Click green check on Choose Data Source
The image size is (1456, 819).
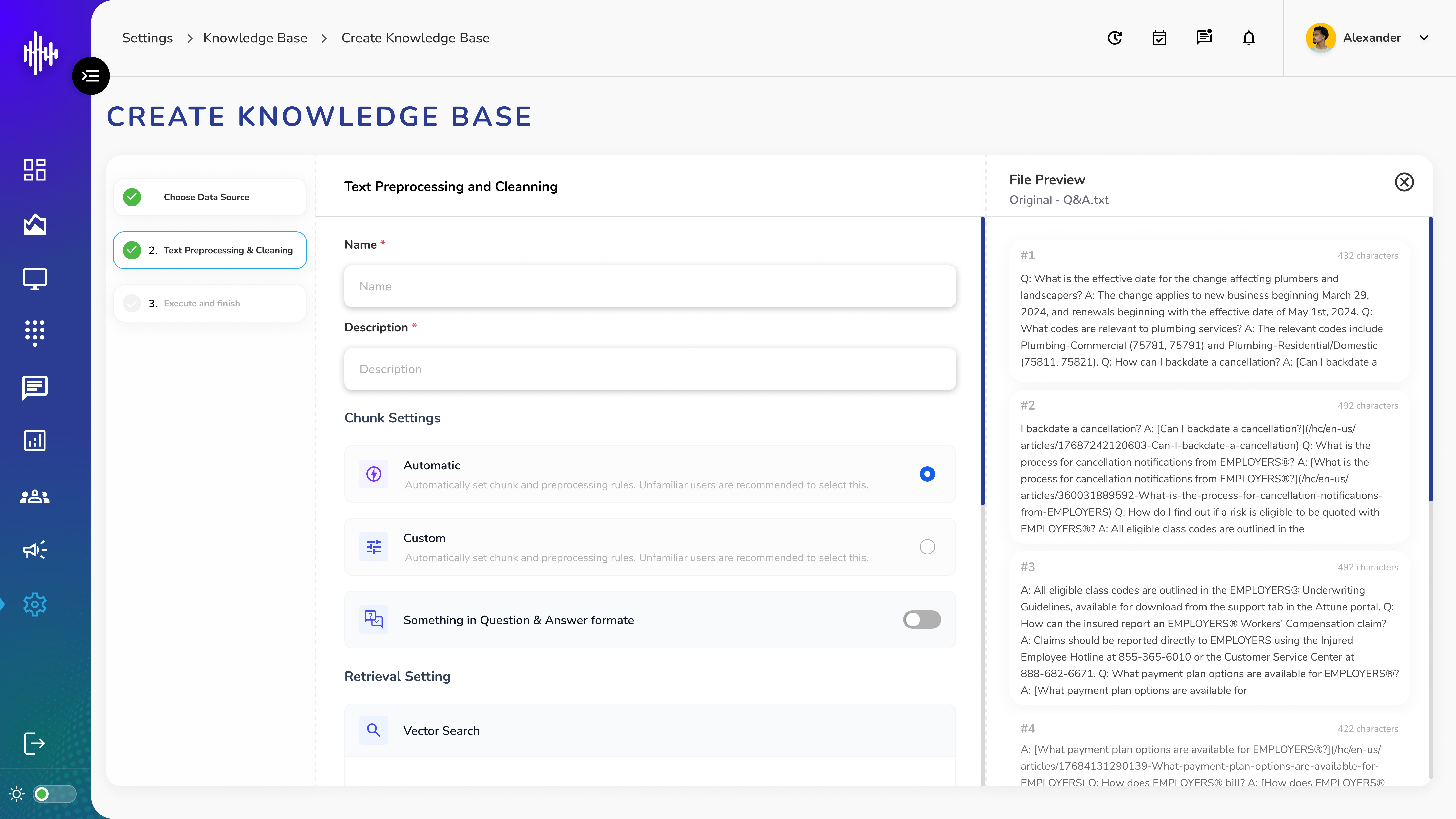click(132, 197)
